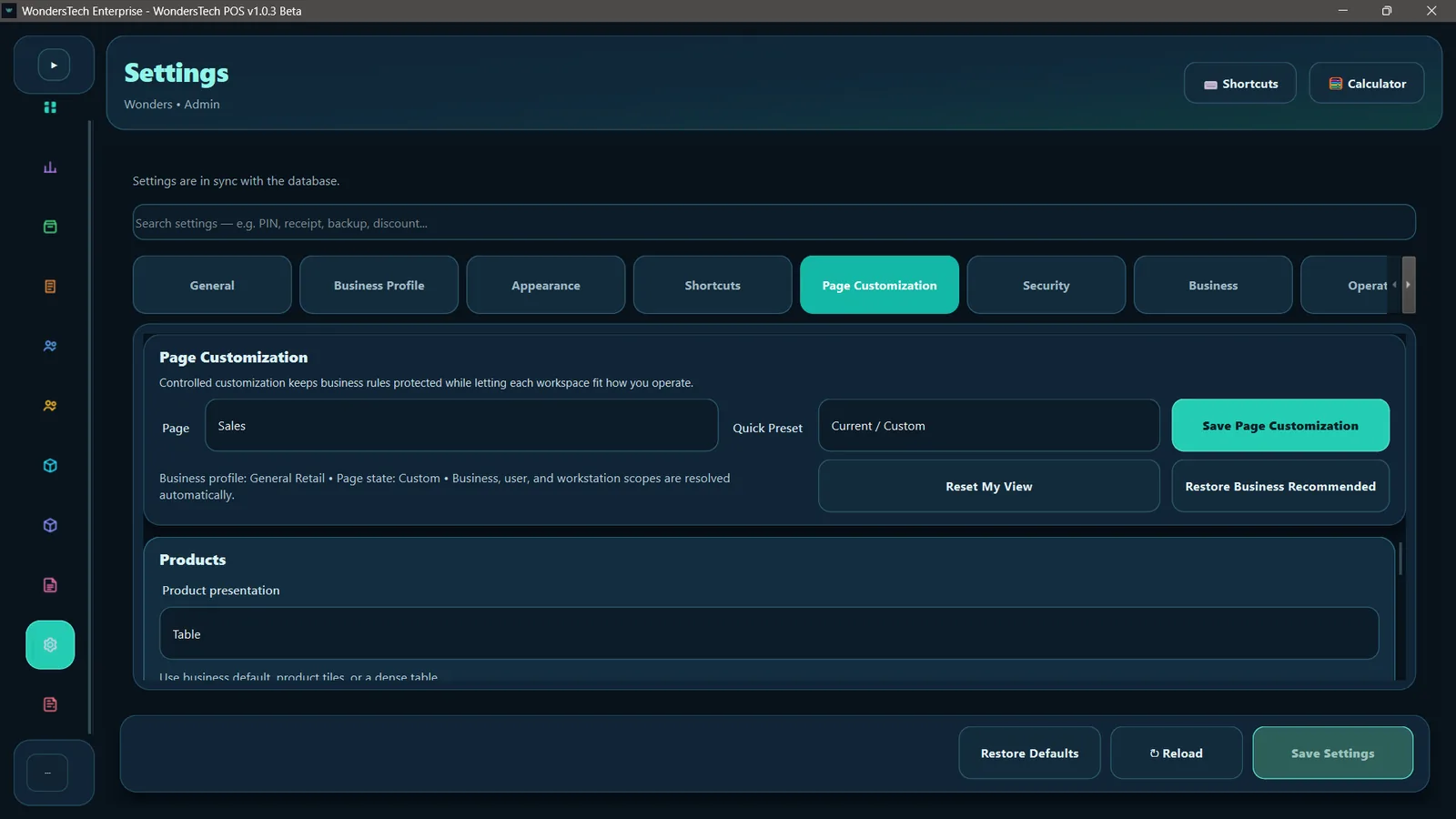Open the Page dropdown showing Sales
This screenshot has width=1456, height=819.
(x=461, y=425)
